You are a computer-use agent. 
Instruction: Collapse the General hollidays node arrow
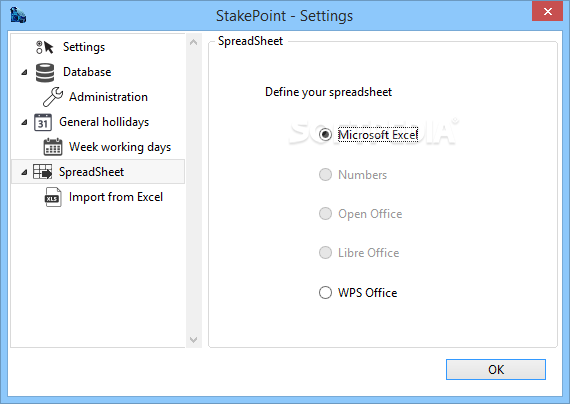[x=24, y=122]
